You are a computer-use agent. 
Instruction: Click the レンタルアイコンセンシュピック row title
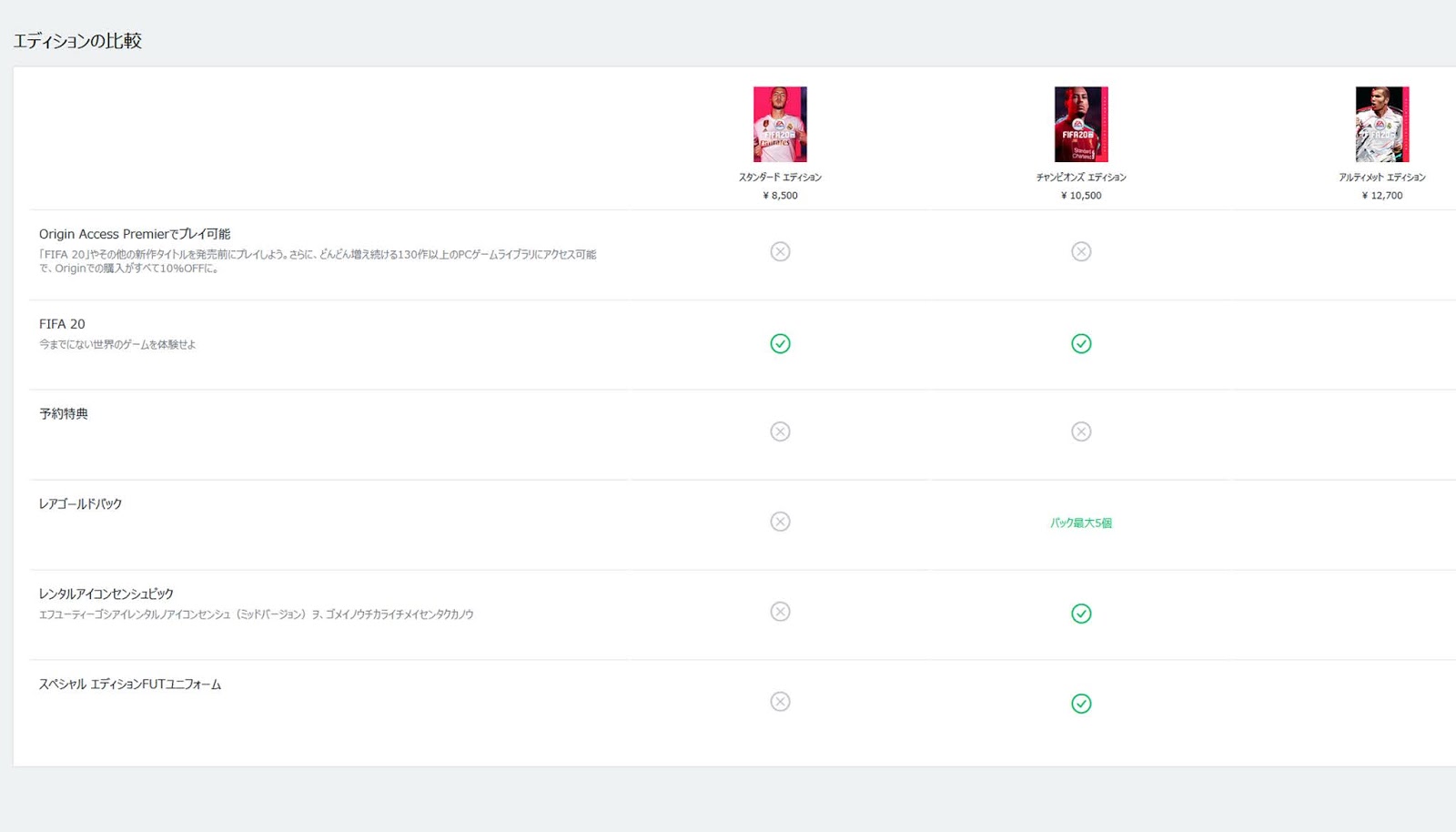pyautogui.click(x=106, y=594)
